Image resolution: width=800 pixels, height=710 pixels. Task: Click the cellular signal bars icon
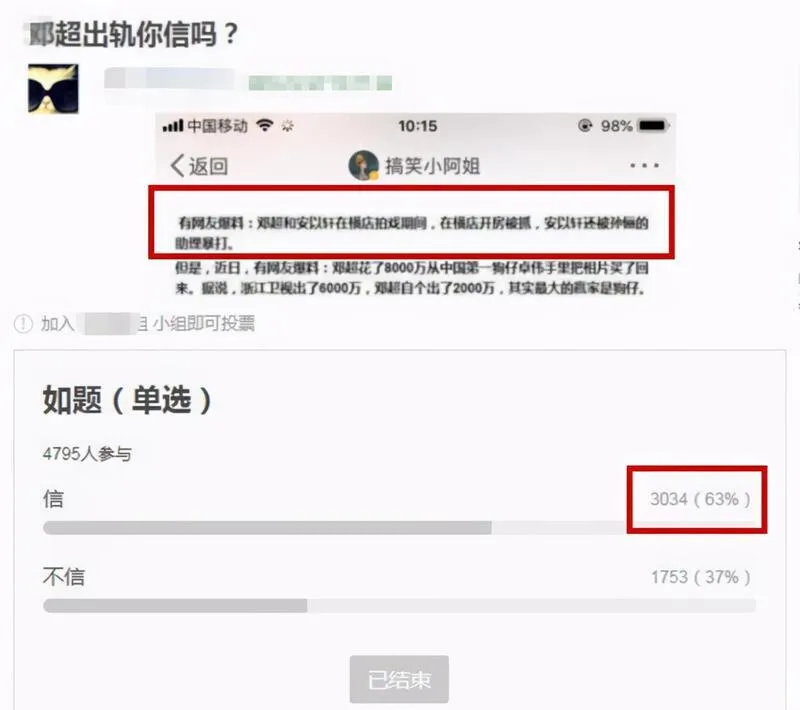(172, 125)
